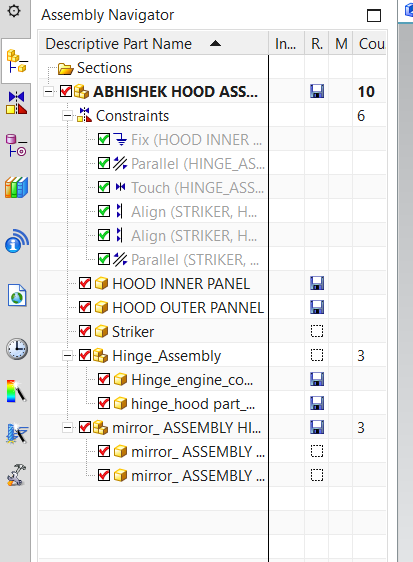Screen dimensions: 413x562
Task: Uncheck the HOOD INNER PANEL checkbox
Action: pyautogui.click(x=85, y=284)
